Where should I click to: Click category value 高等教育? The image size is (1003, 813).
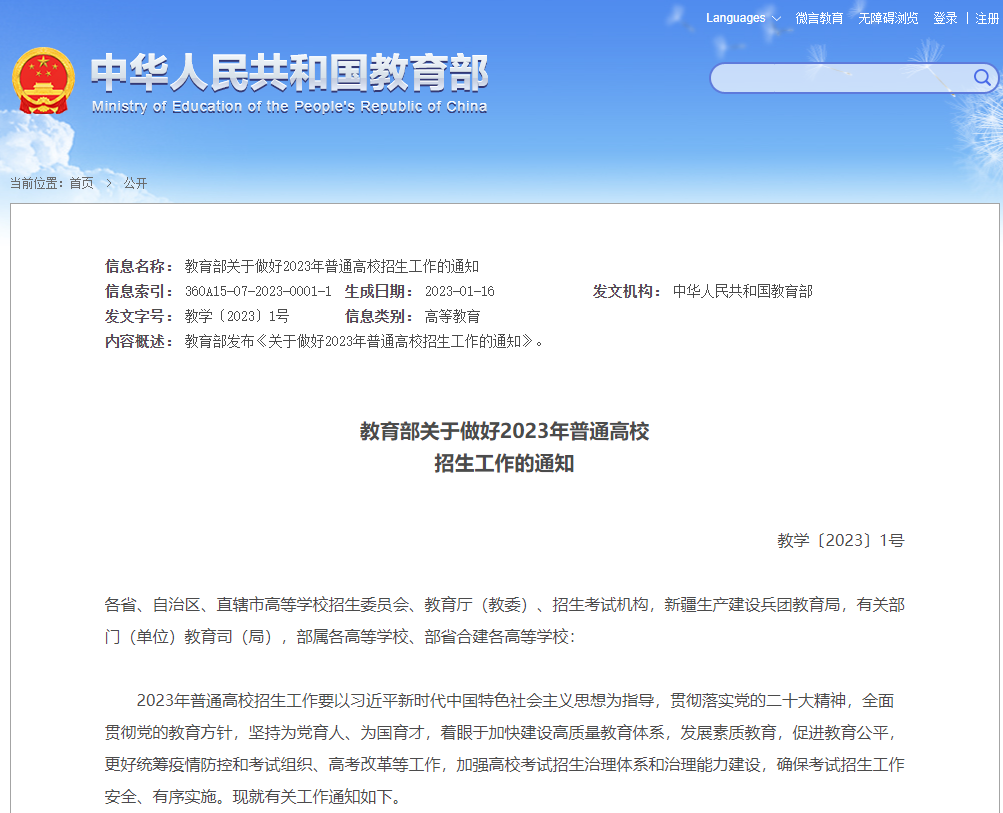452,317
